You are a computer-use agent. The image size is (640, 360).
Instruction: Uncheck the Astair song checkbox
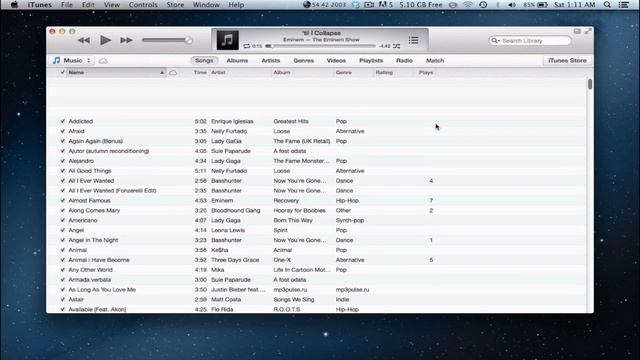(62, 300)
